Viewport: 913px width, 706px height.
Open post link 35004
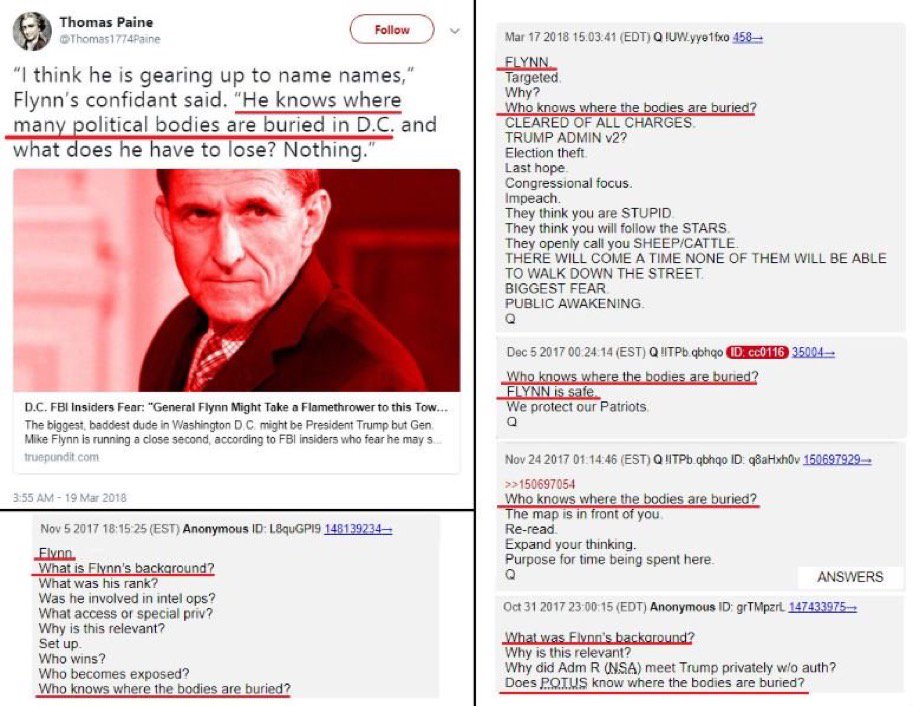click(x=813, y=352)
